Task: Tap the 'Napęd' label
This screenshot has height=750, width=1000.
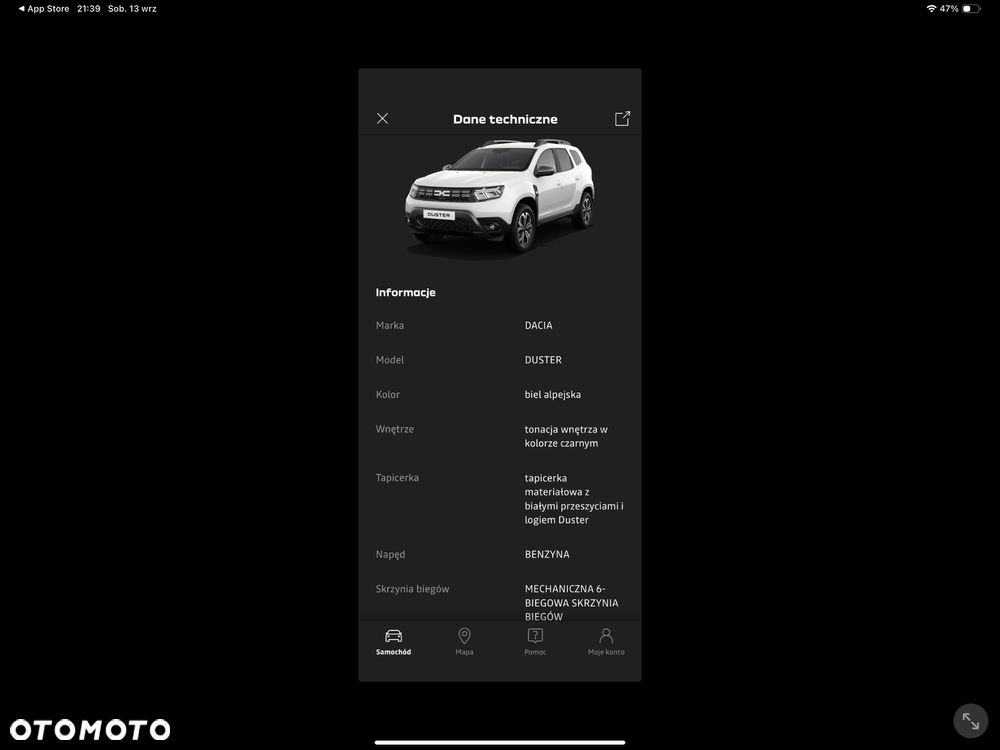Action: [x=390, y=554]
